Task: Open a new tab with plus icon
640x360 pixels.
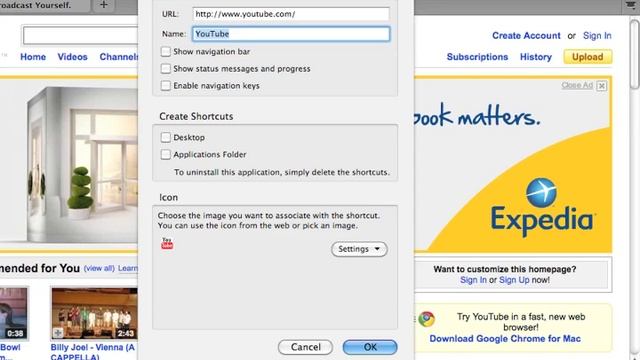Action: click(x=104, y=5)
